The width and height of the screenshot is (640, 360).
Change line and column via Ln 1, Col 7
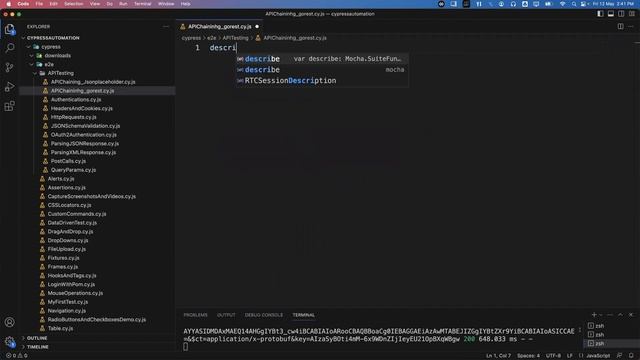(x=498, y=356)
